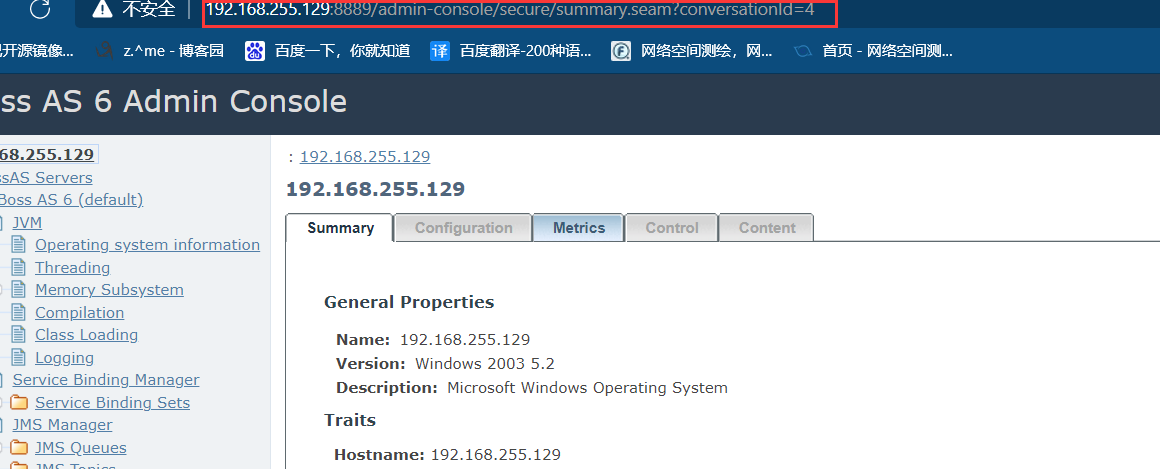Click the JMS Queues folder icon
Screen dimensions: 1160x469
click(x=19, y=448)
